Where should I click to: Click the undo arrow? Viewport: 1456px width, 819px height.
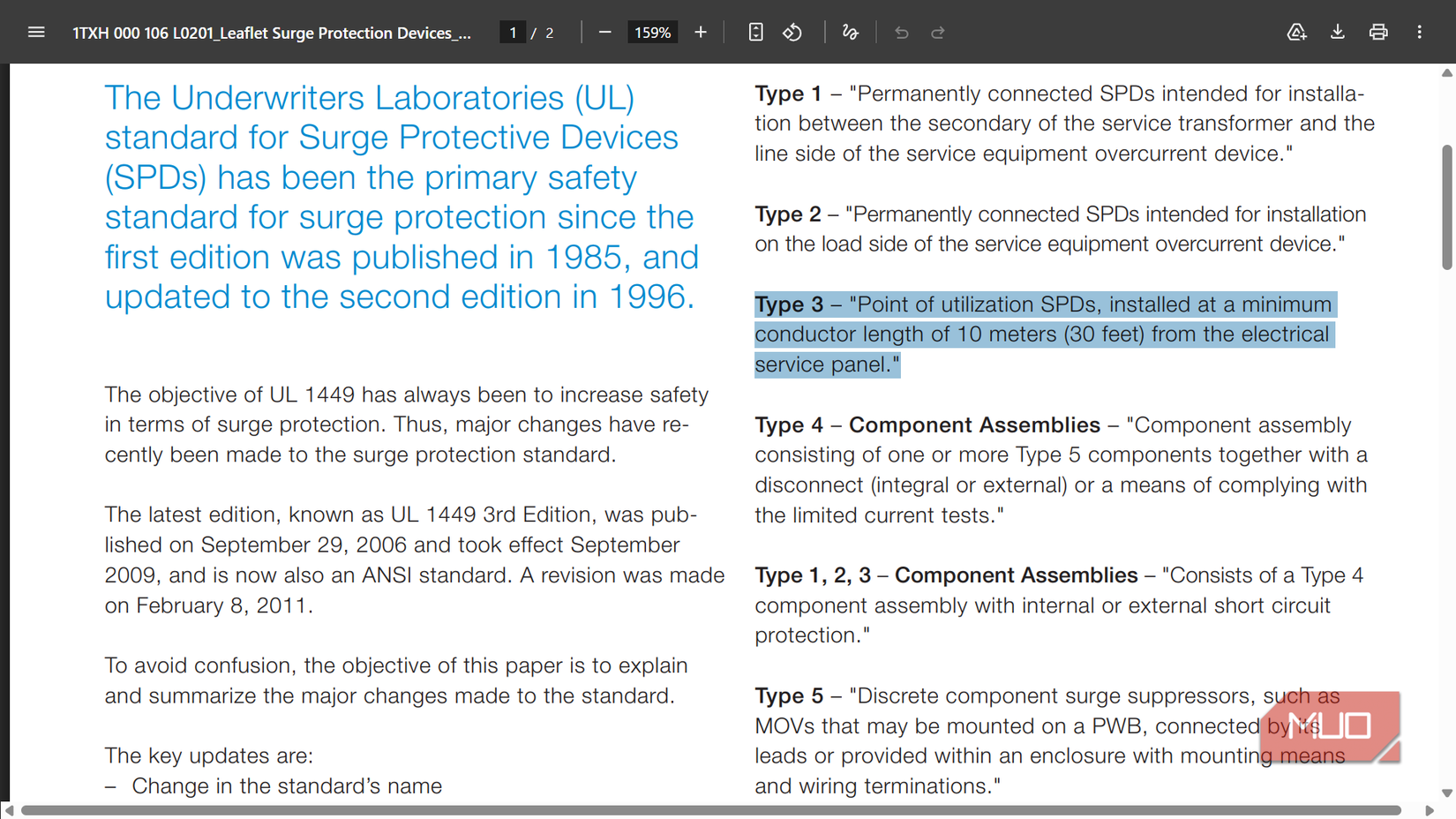(x=901, y=33)
